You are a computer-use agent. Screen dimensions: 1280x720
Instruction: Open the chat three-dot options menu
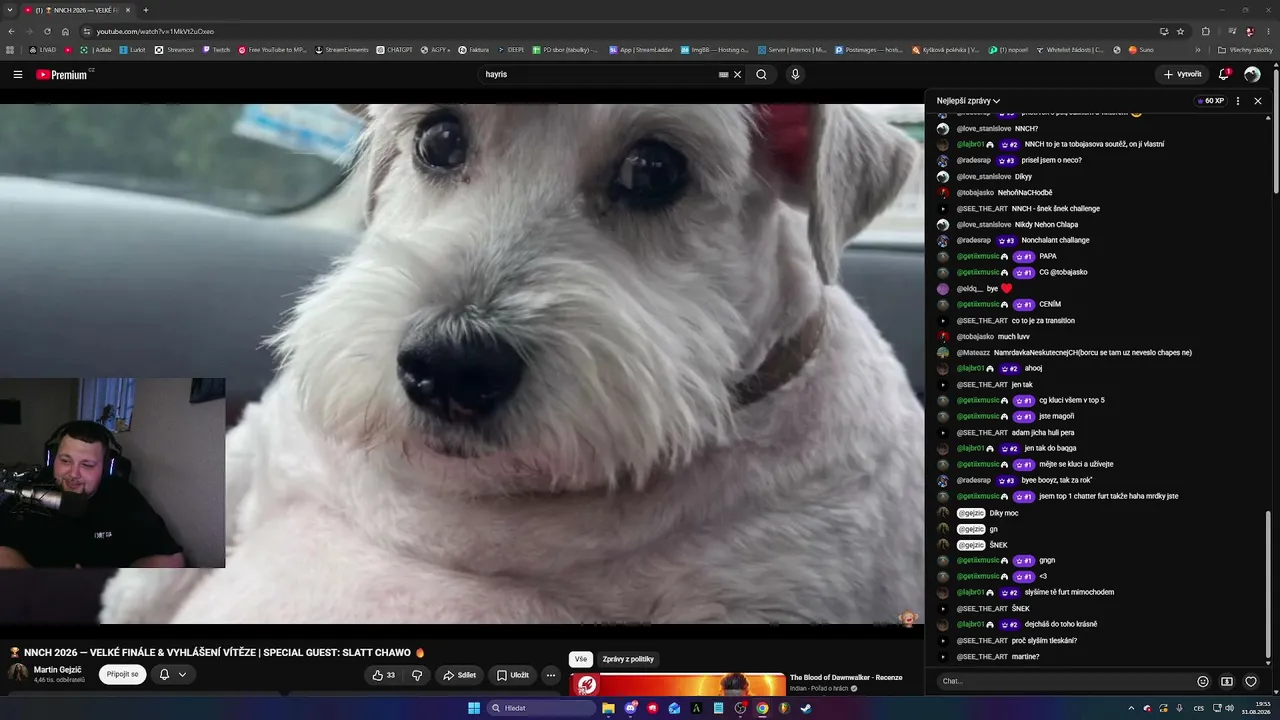1238,101
